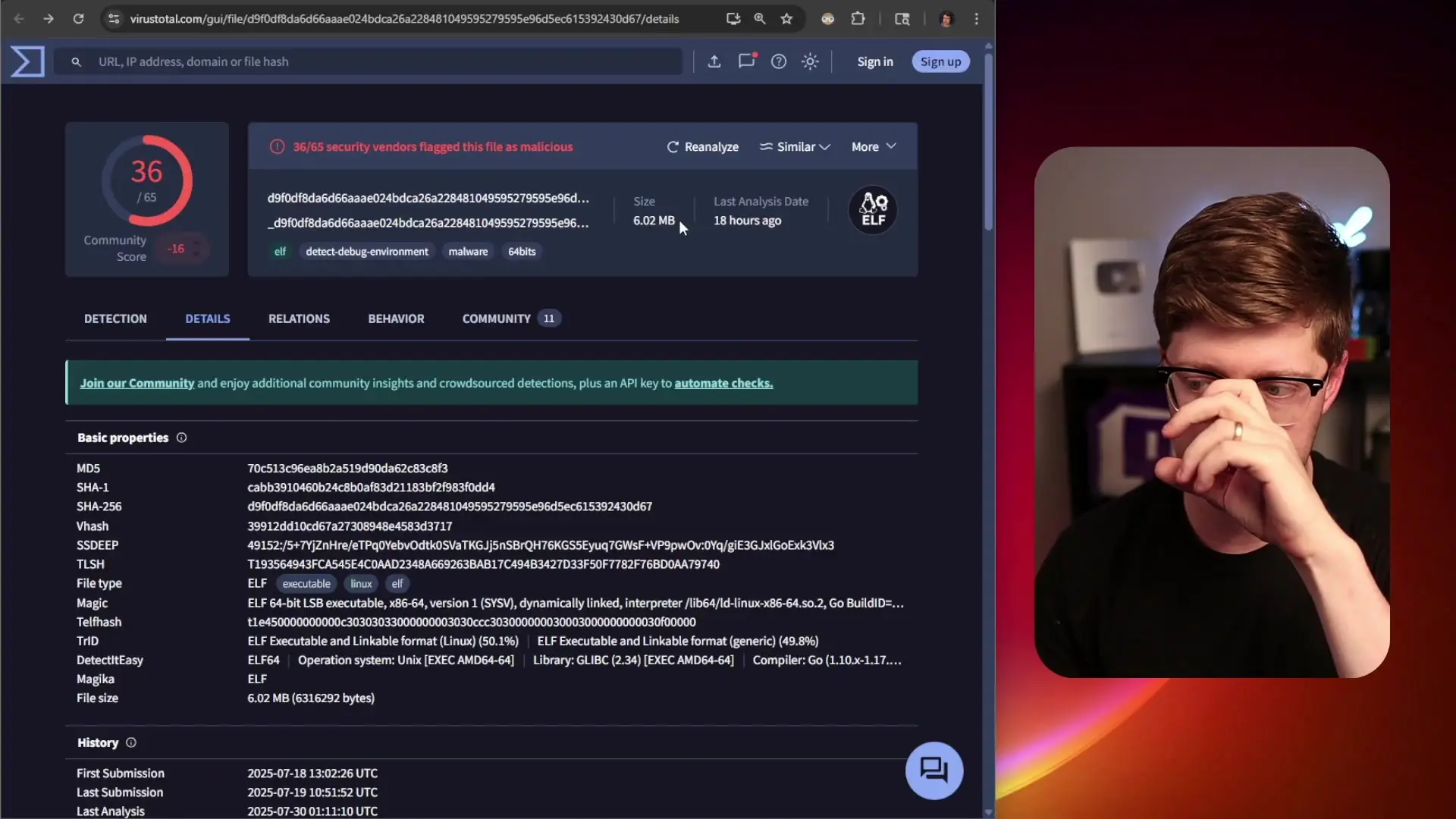This screenshot has height=819, width=1456.
Task: Open the browser extensions puzzle icon
Action: coord(858,19)
